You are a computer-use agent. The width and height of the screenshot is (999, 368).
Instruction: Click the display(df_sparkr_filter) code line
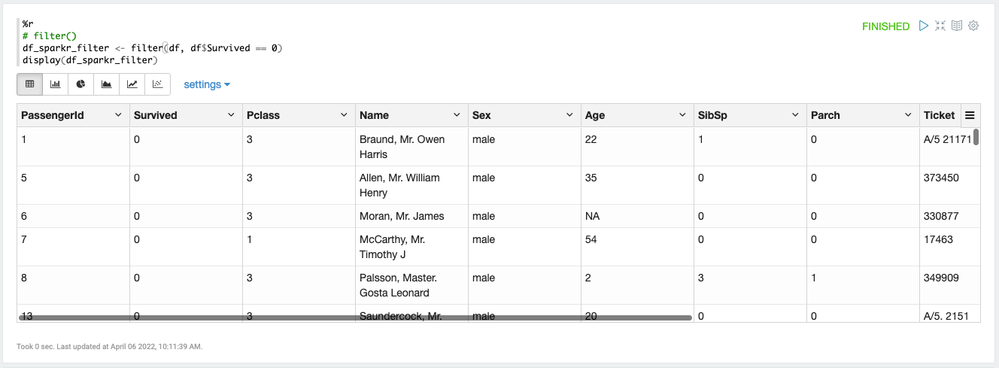89,60
